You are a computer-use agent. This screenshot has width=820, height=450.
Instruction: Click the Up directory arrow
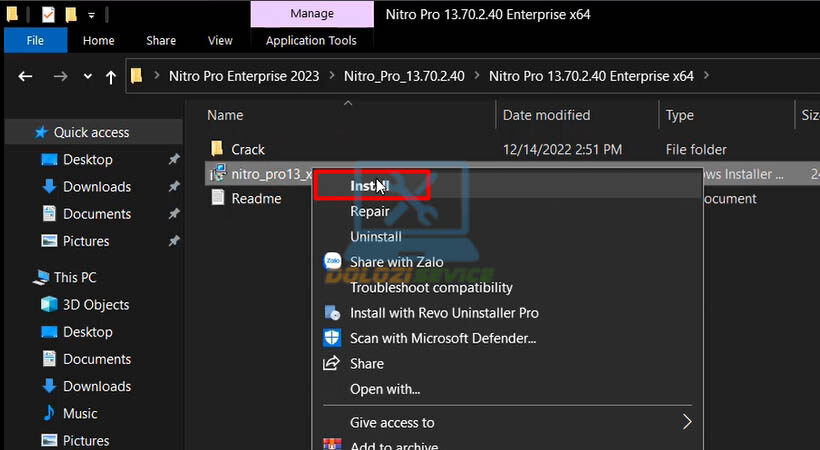coord(111,77)
